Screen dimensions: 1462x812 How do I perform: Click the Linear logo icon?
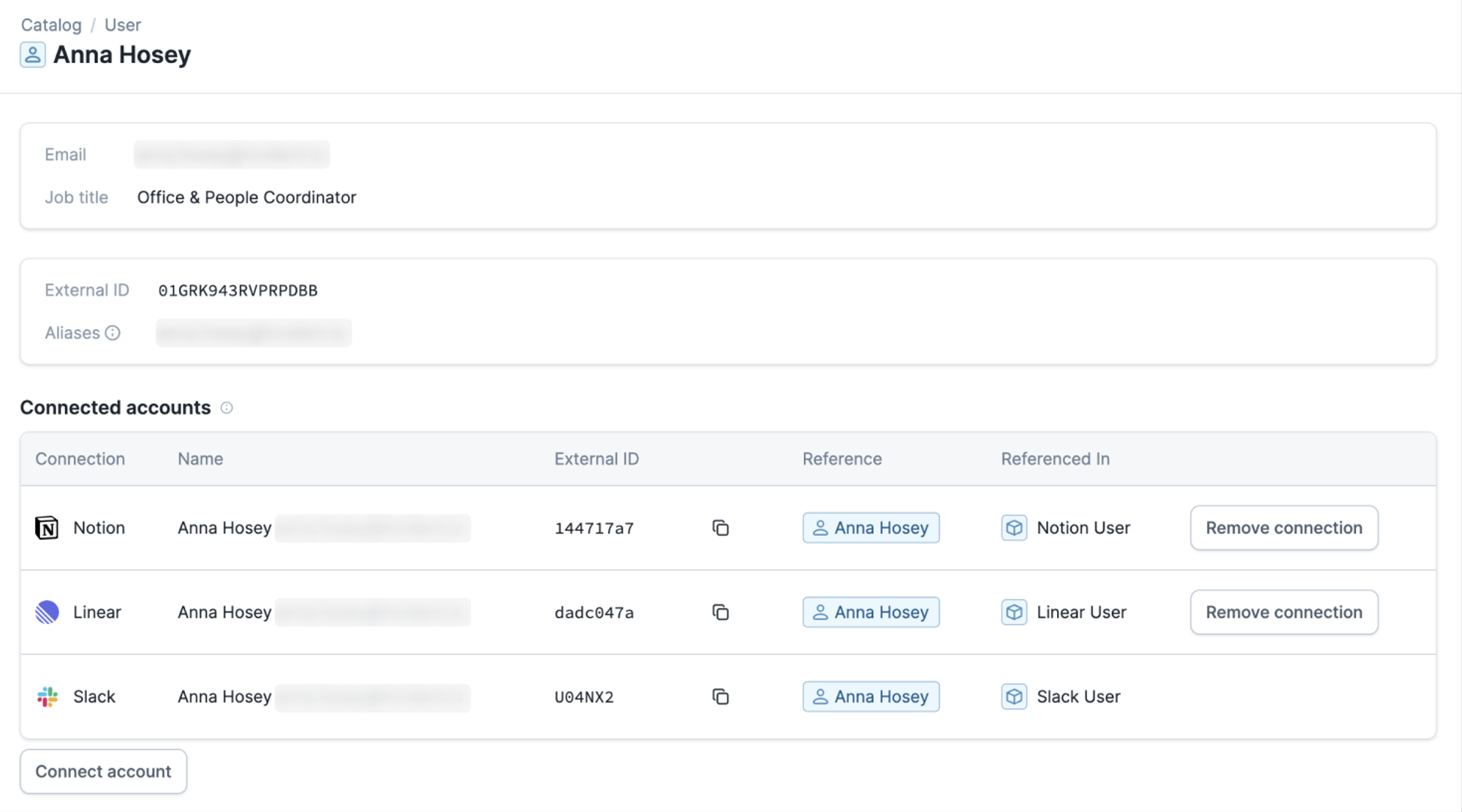[x=47, y=612]
